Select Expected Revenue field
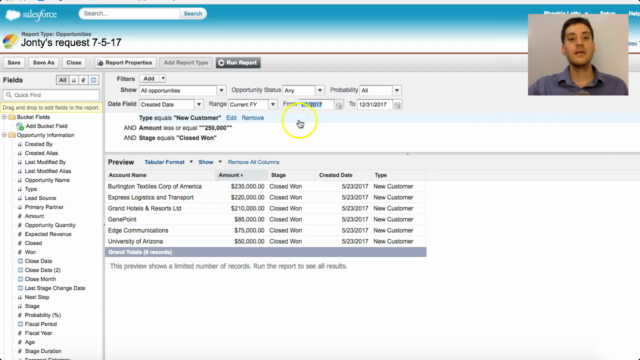Screen dimensions: 640x360 [48, 234]
